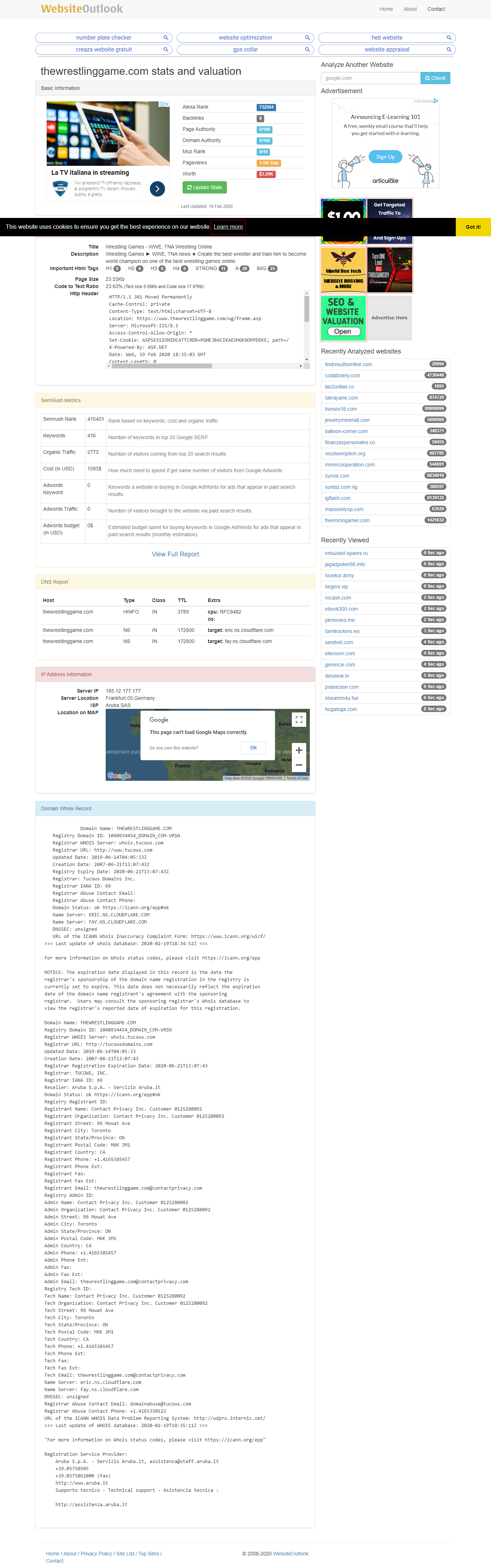Viewport: 491px width, 1568px height.
Task: Toggle fullscreen on the Google map
Action: tap(299, 720)
